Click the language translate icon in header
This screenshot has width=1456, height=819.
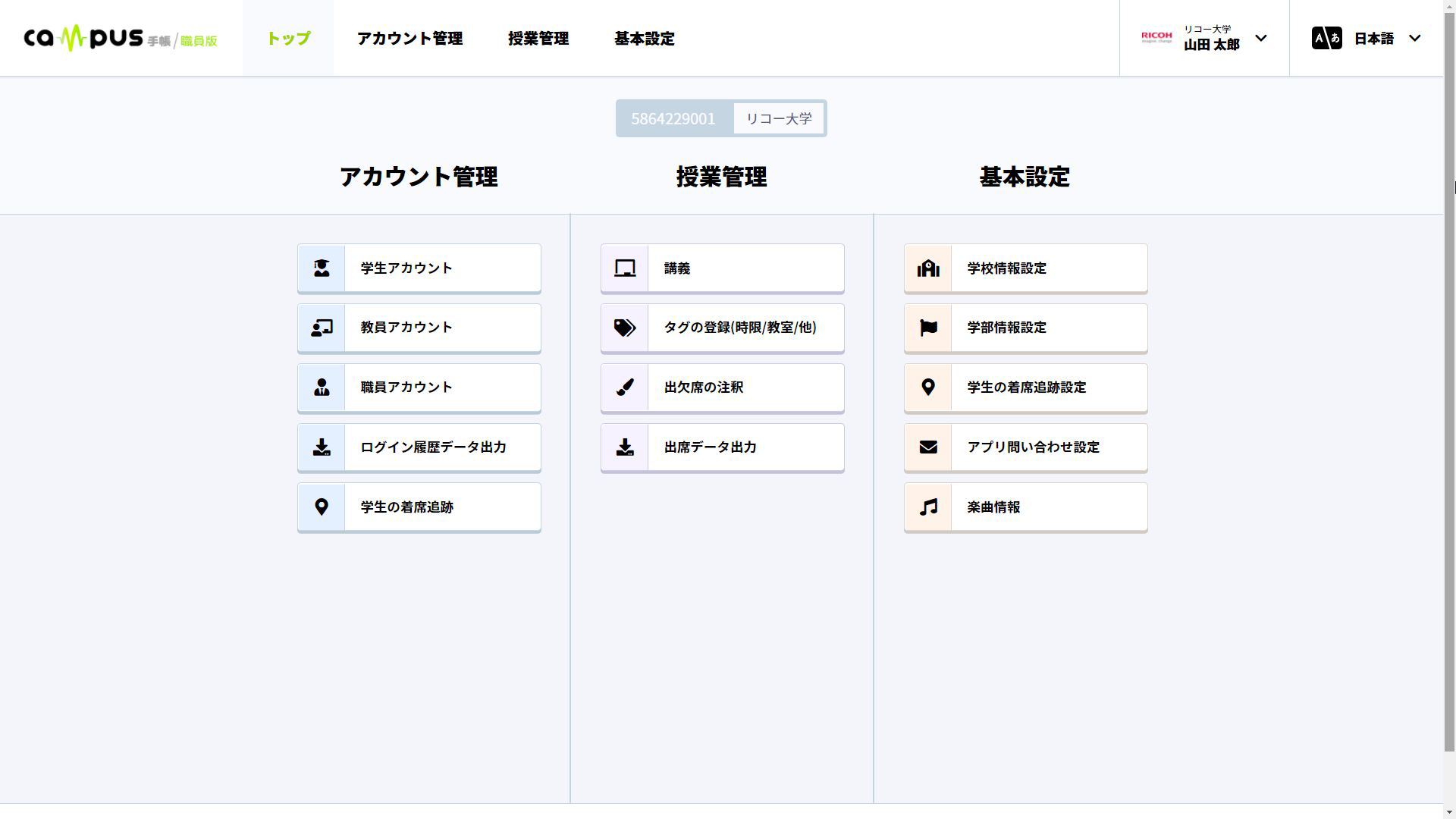(1326, 38)
